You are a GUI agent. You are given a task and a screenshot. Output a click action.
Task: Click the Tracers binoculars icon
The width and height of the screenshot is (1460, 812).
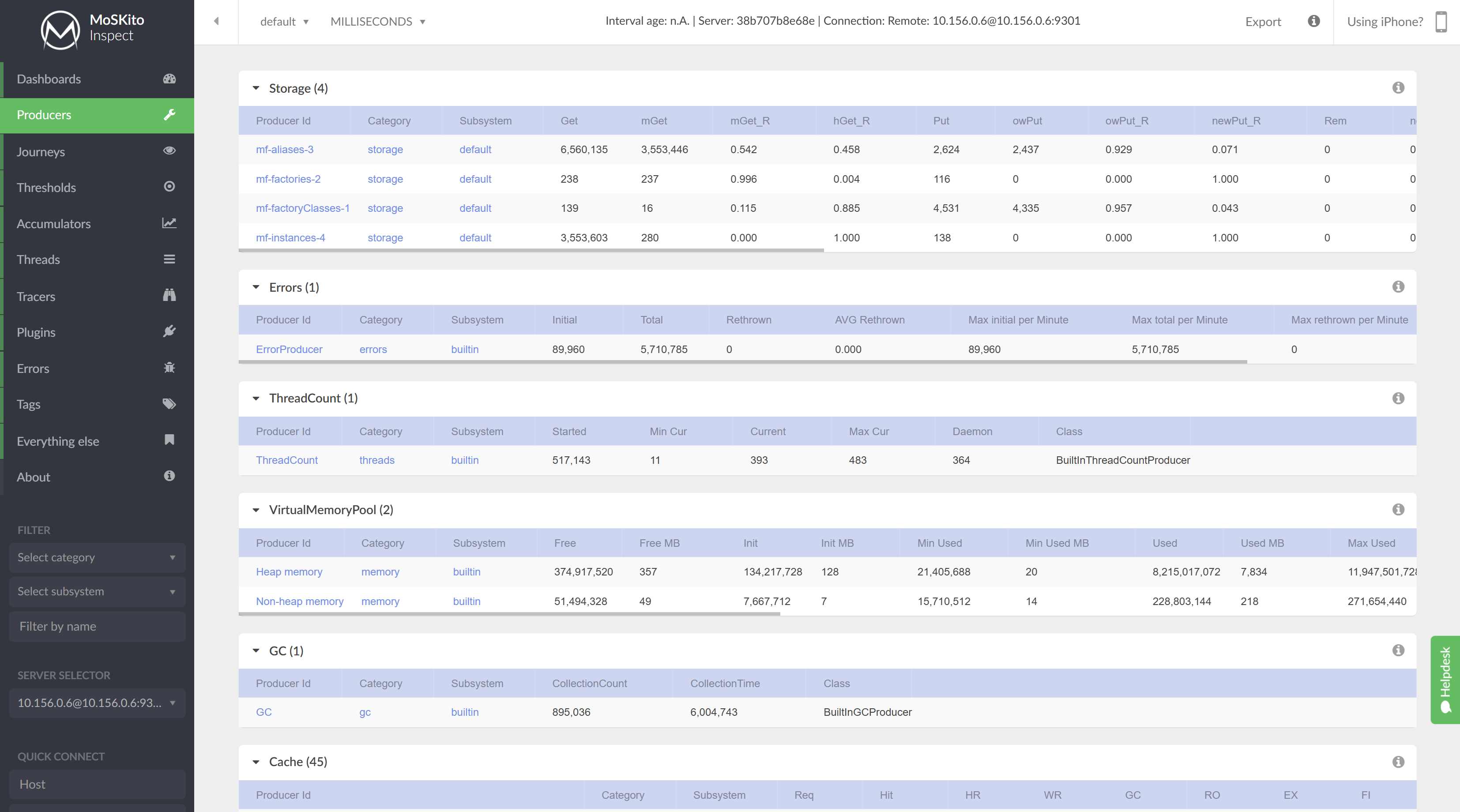pos(169,295)
